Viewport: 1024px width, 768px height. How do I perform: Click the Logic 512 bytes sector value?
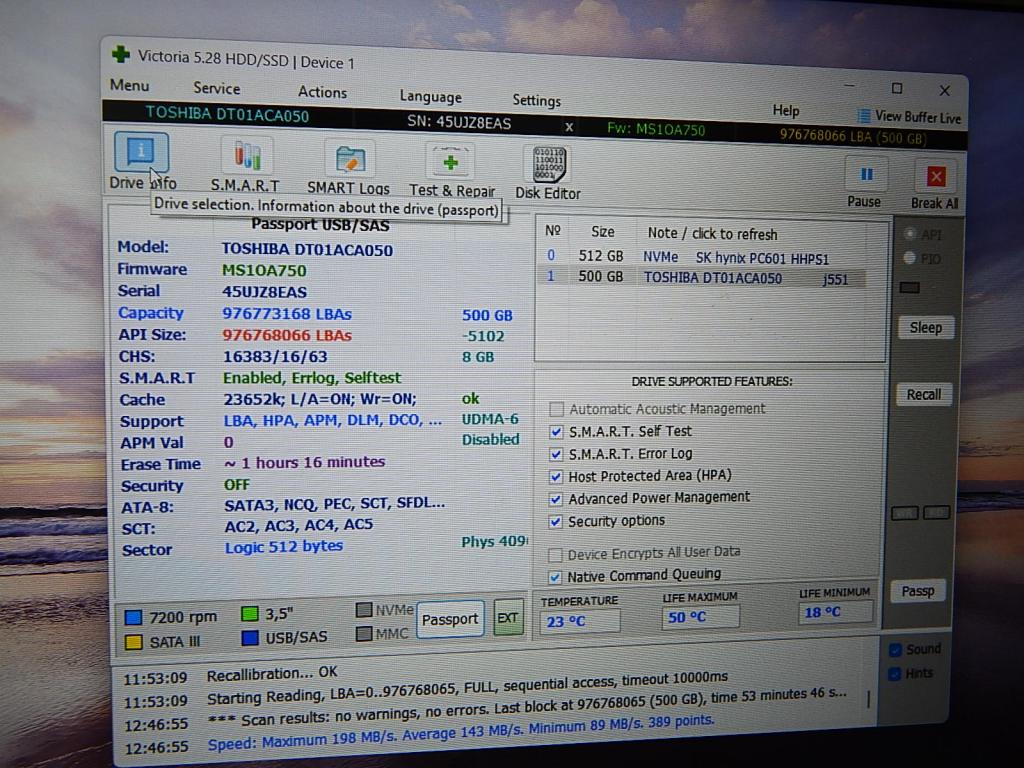[x=284, y=547]
